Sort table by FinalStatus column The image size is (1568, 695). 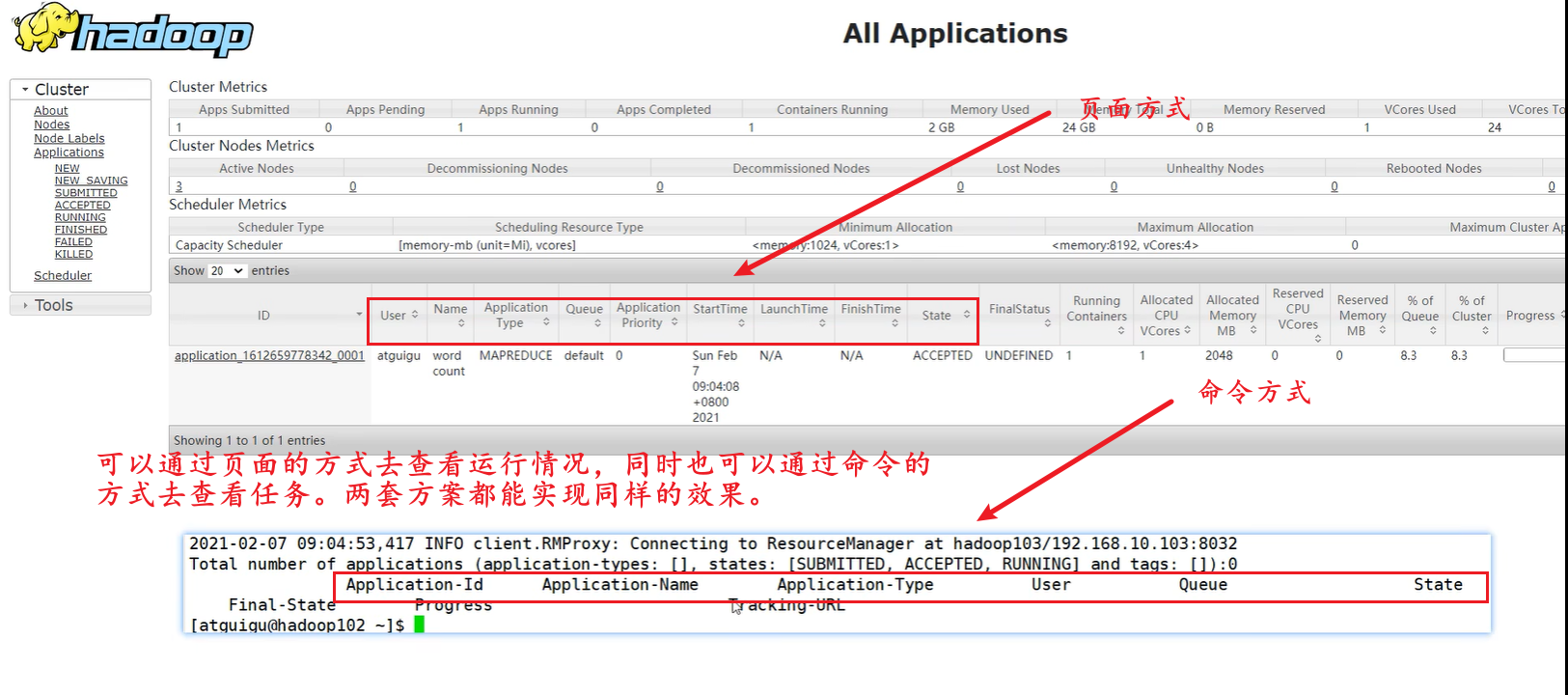click(1019, 315)
